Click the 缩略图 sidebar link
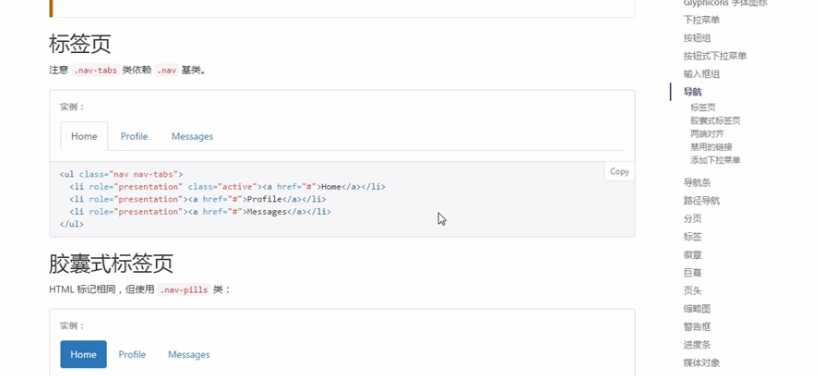This screenshot has height=376, width=818. 697,309
